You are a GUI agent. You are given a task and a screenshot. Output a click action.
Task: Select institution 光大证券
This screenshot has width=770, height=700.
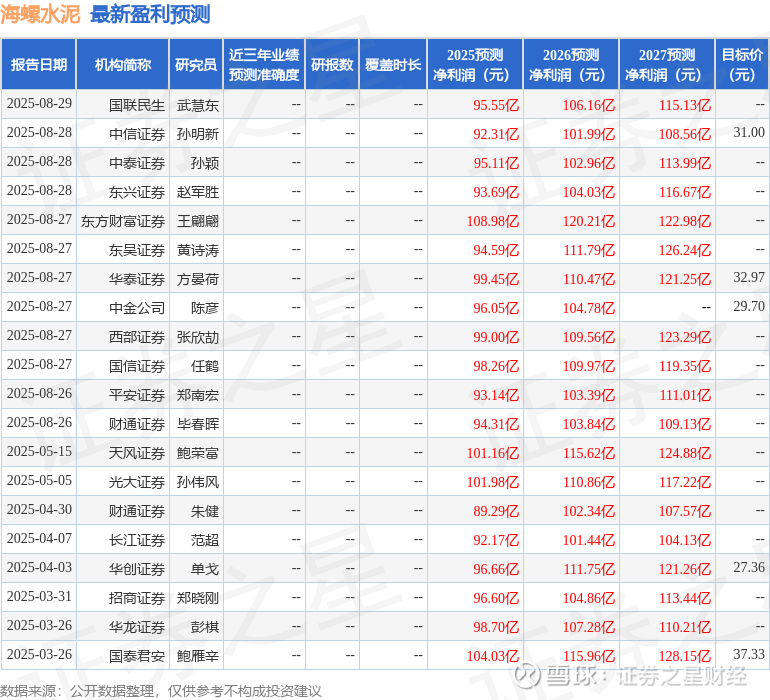pyautogui.click(x=137, y=482)
